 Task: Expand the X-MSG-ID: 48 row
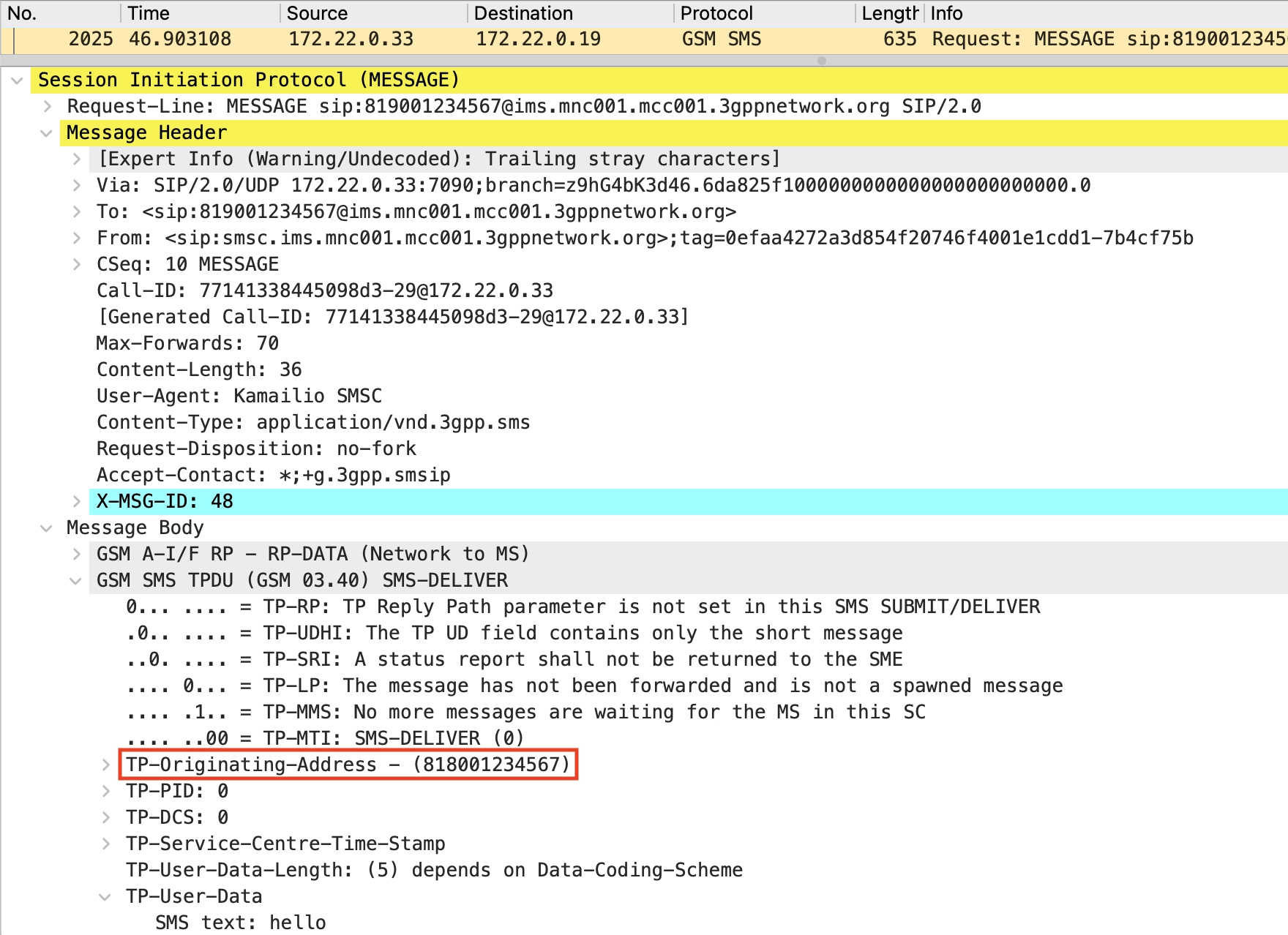77,502
